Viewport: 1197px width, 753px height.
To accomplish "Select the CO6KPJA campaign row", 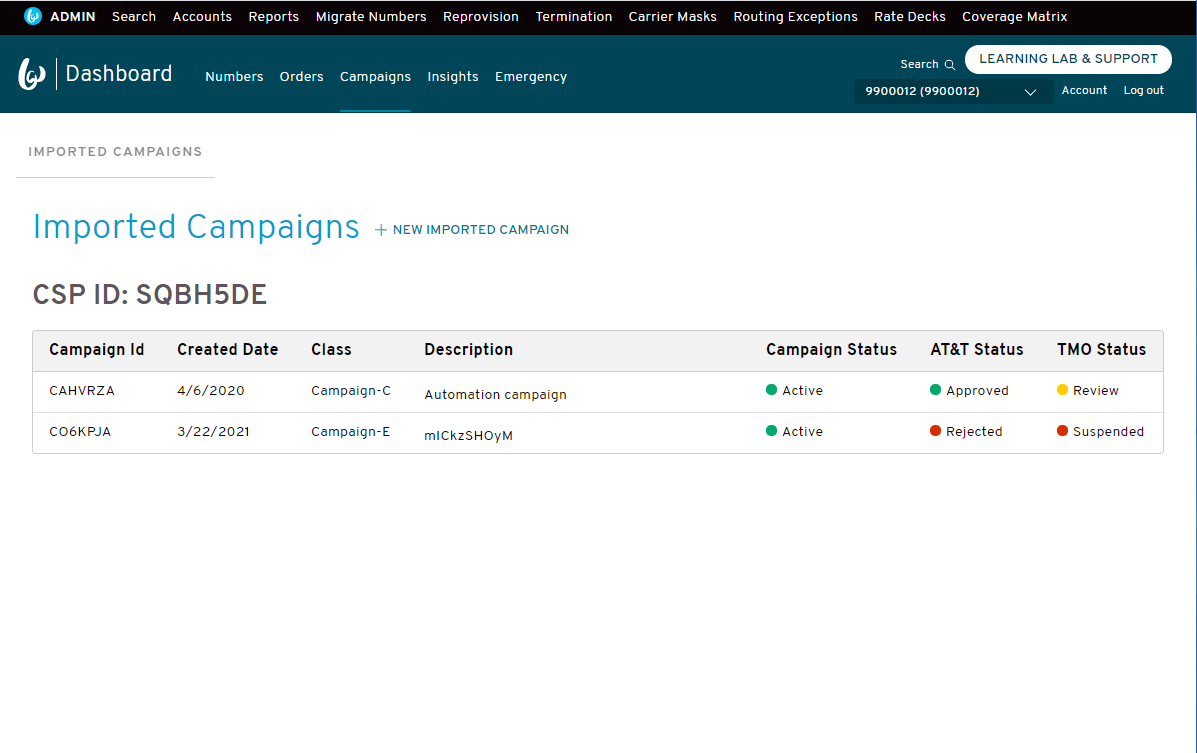I will [598, 433].
